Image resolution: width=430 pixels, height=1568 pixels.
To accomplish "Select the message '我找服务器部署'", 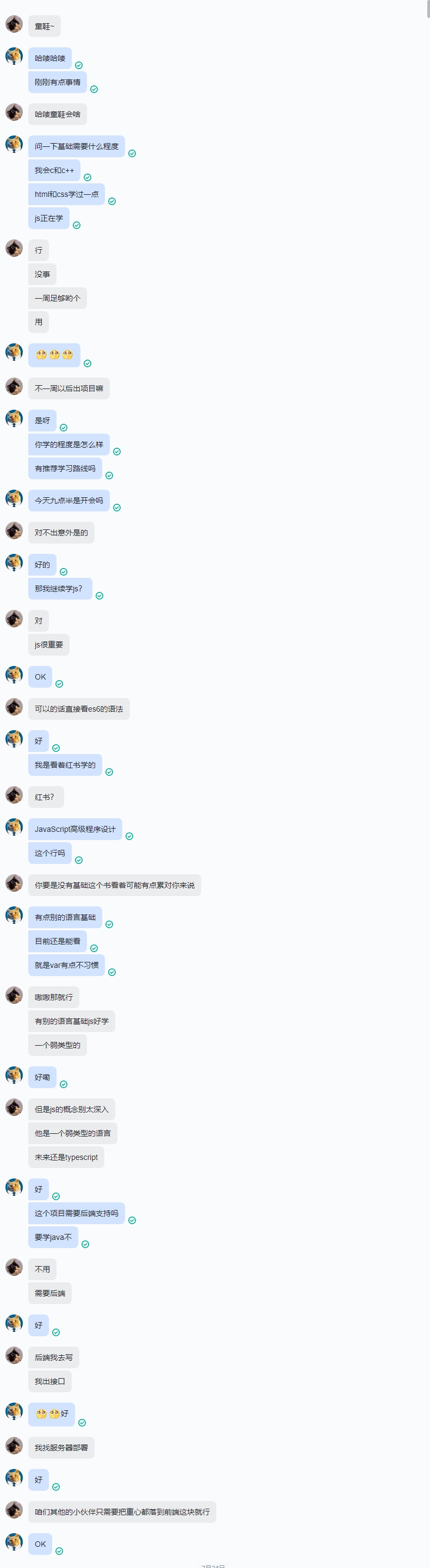I will pos(61,1447).
